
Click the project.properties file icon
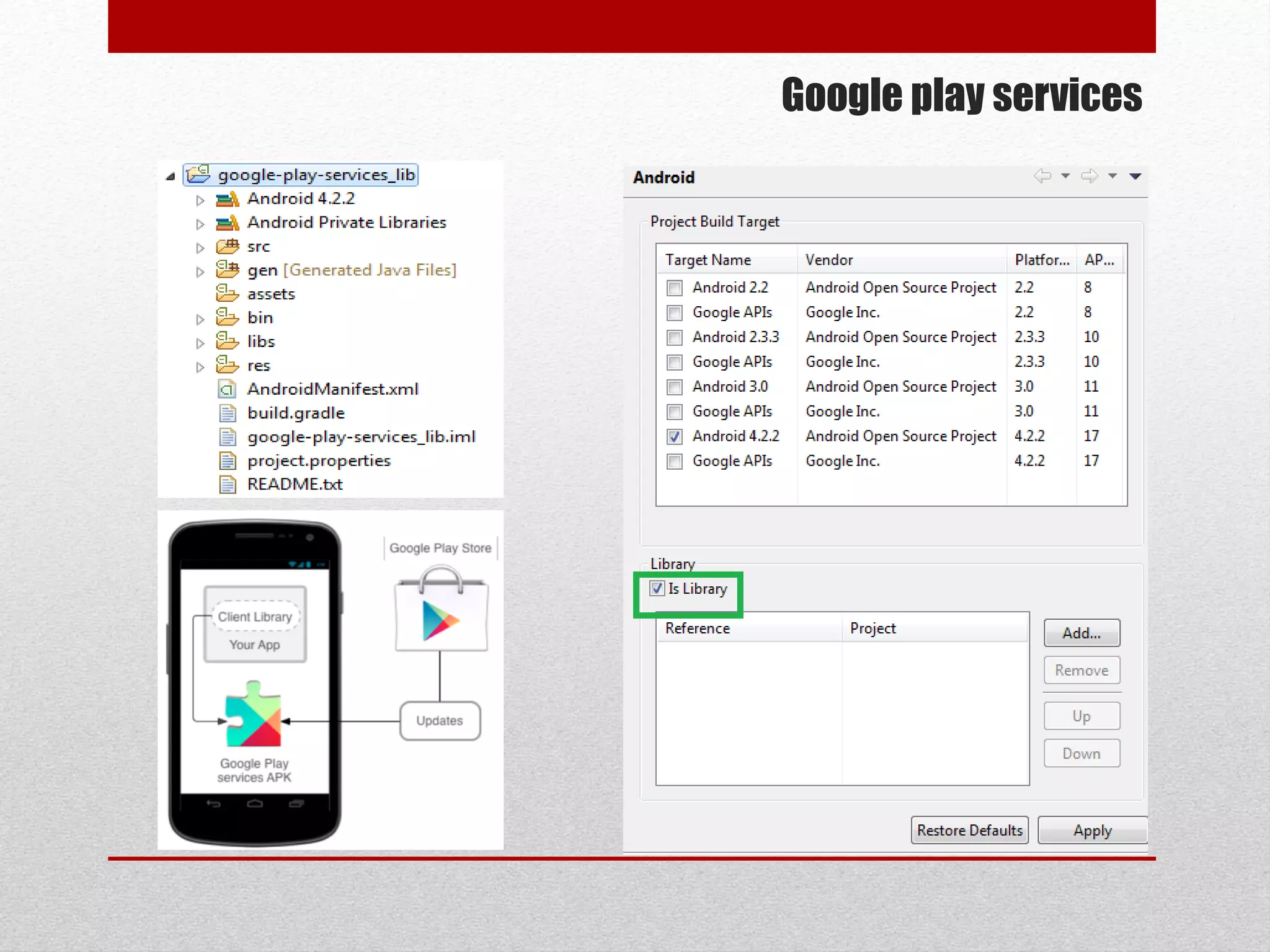click(228, 461)
